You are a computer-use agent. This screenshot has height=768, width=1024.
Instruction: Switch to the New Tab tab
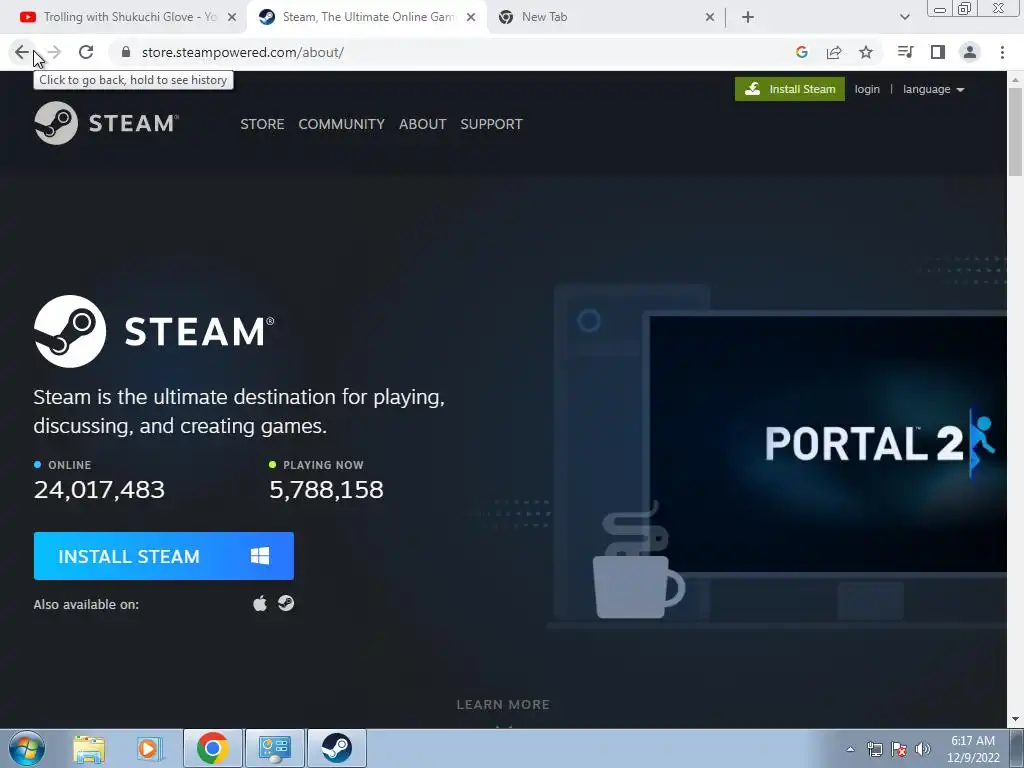606,17
